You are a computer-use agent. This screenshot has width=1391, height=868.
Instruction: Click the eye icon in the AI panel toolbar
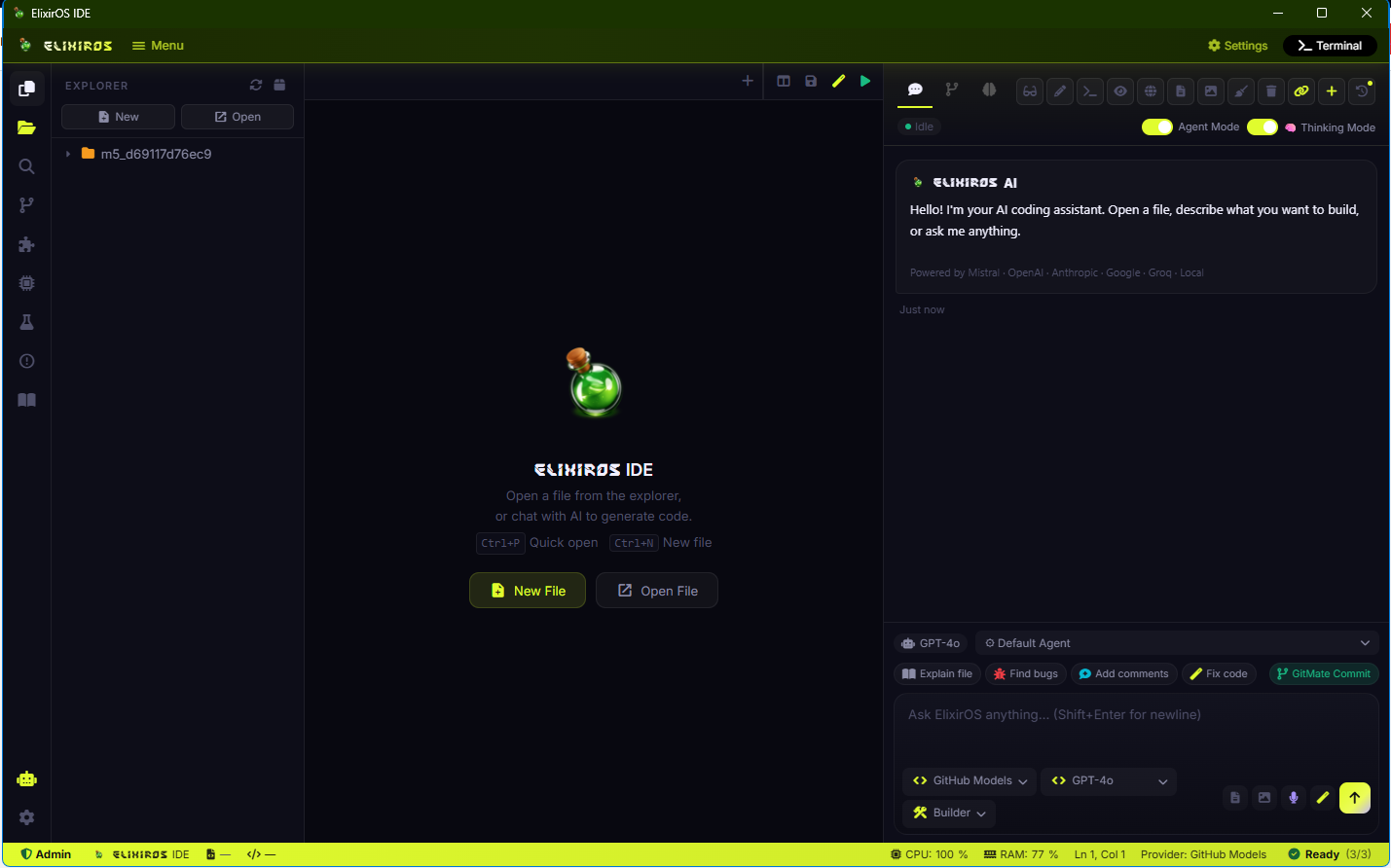click(1120, 91)
